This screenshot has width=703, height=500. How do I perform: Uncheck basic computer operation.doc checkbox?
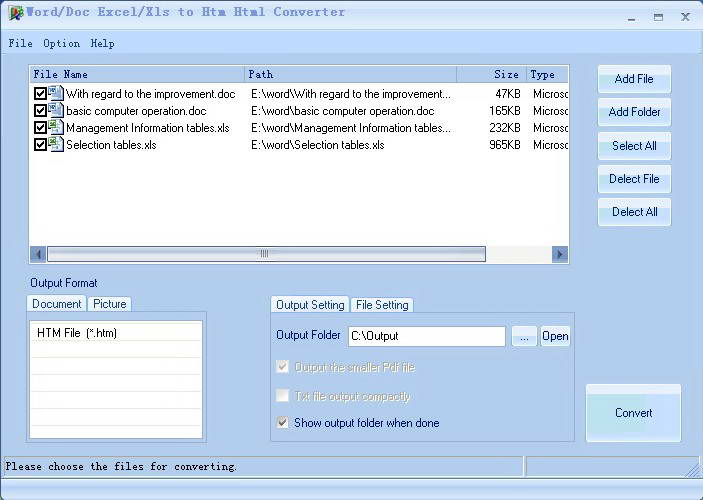pos(40,111)
